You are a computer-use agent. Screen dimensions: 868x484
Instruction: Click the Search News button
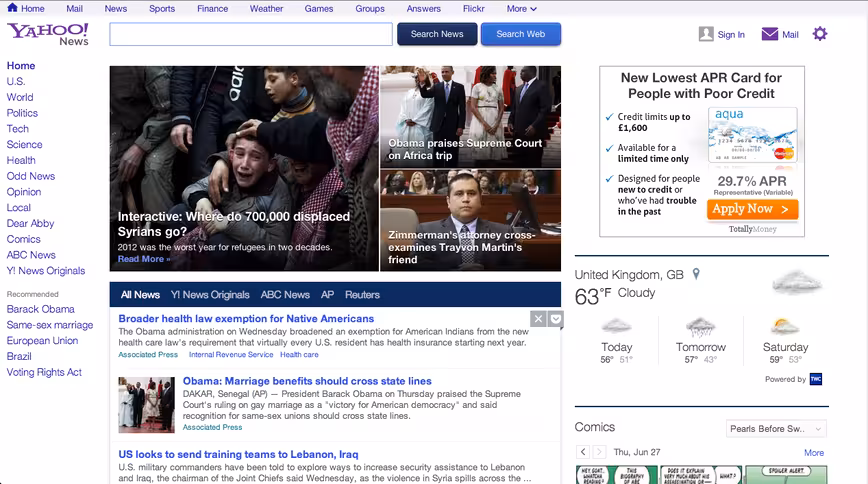point(437,34)
